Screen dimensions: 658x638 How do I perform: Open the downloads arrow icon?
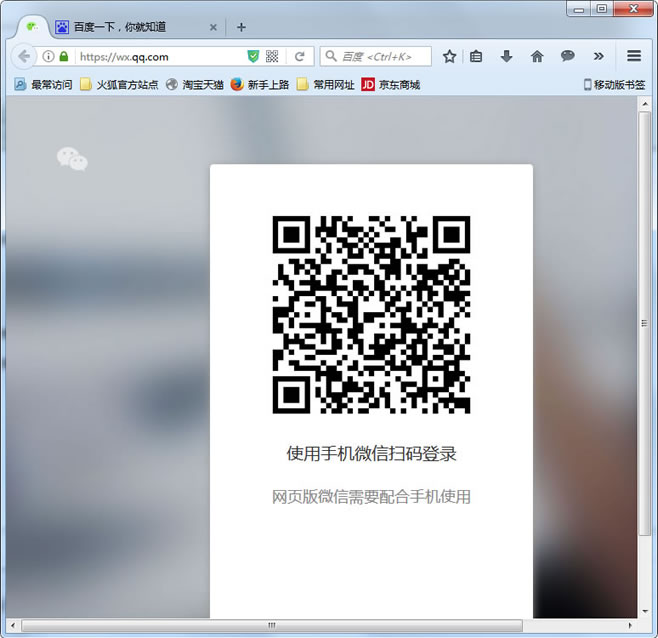pyautogui.click(x=507, y=56)
